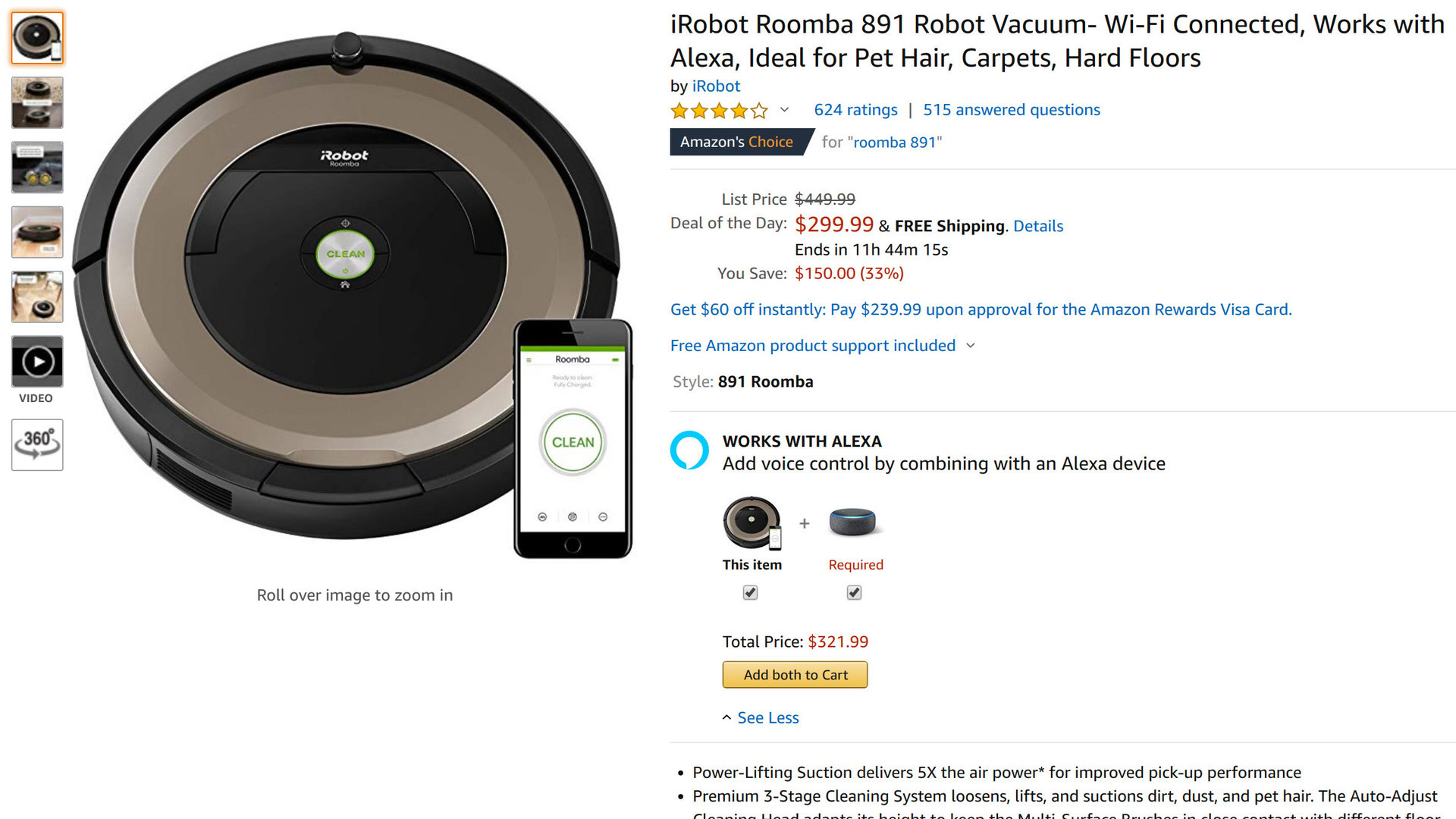Collapse section with 'See Less'

coord(767,717)
